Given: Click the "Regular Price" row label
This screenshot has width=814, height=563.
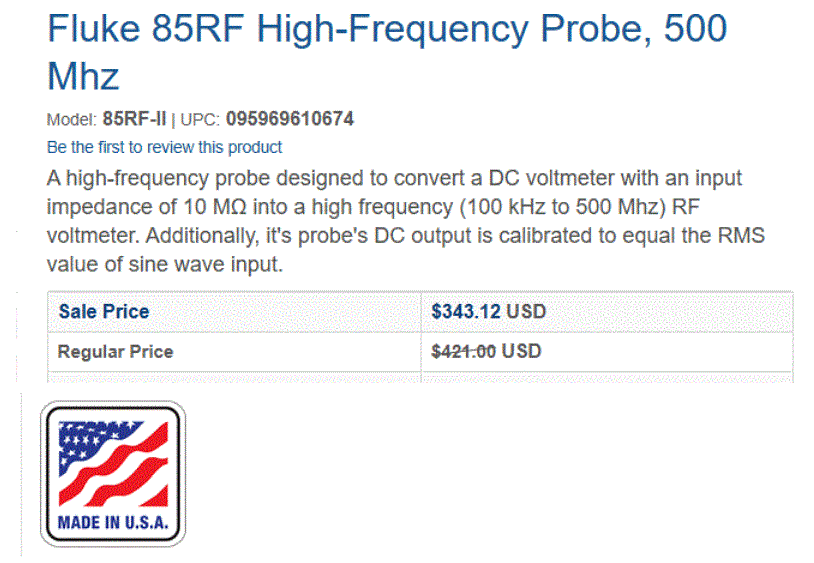Looking at the screenshot, I should (115, 352).
